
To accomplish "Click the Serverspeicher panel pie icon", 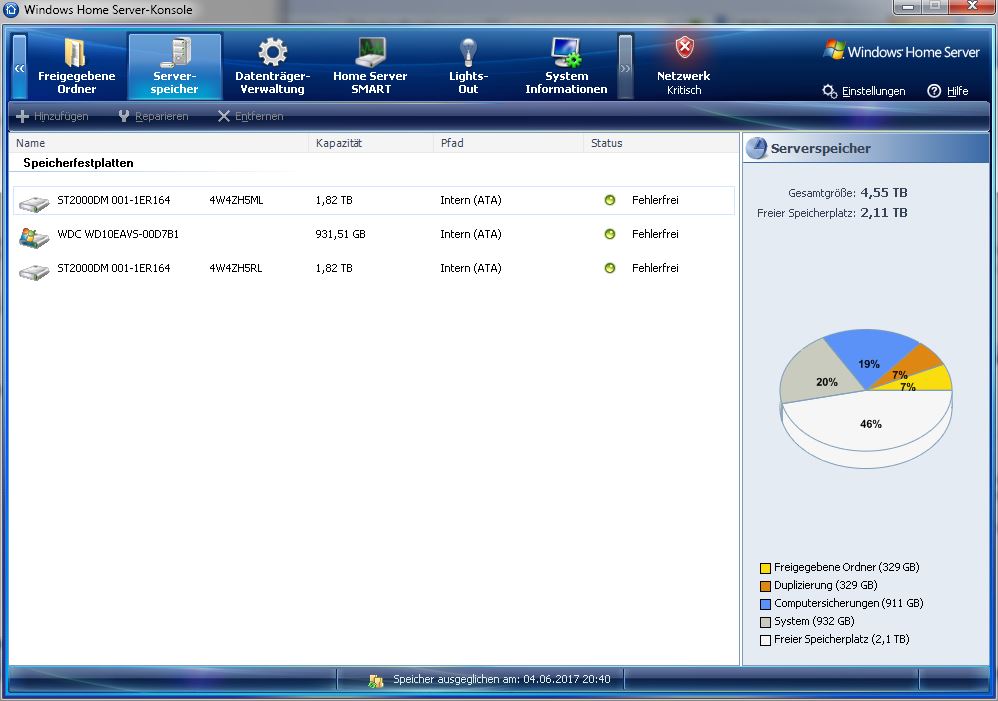I will click(x=757, y=148).
